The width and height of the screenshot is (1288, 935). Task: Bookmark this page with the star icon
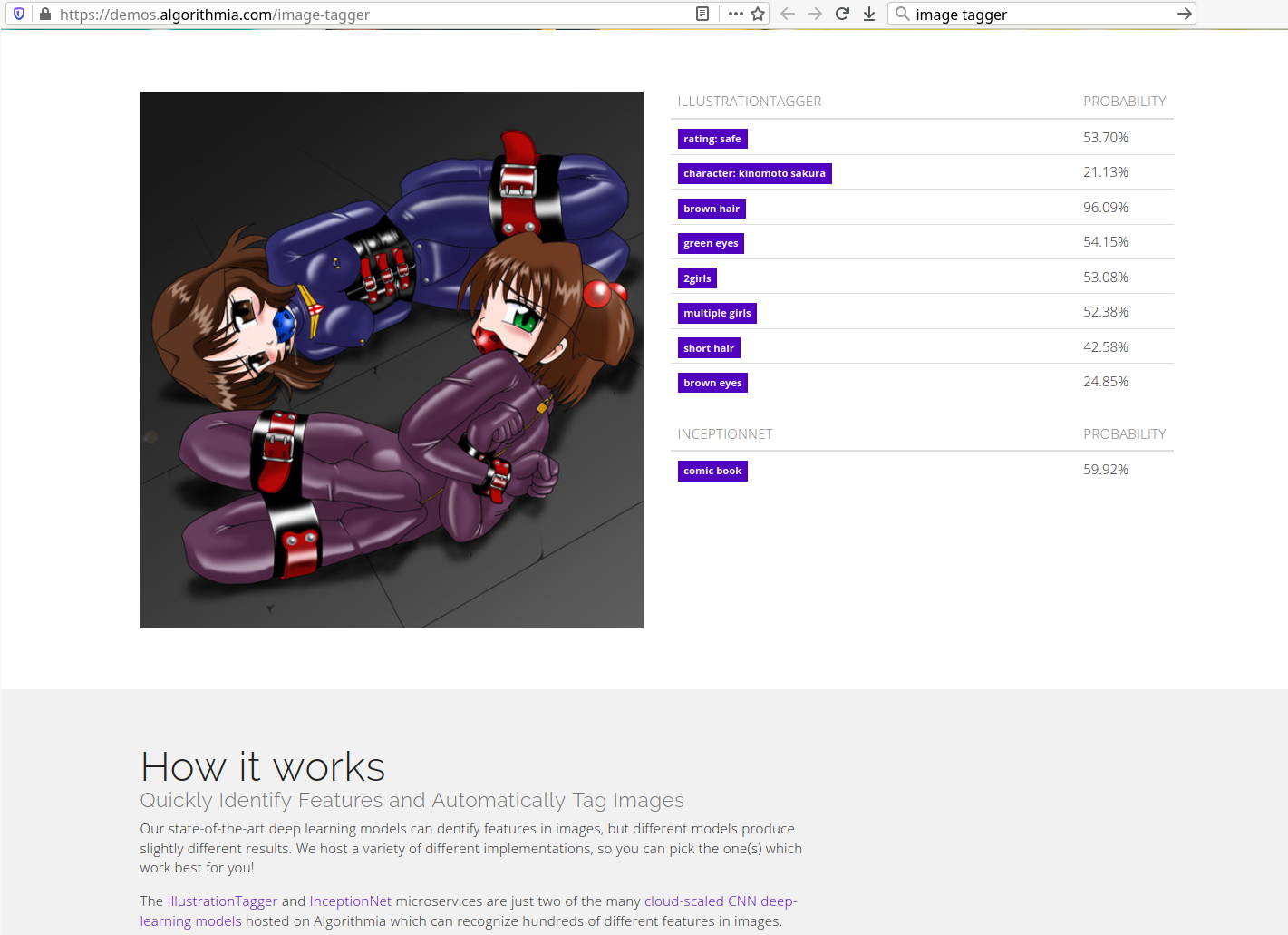click(758, 14)
